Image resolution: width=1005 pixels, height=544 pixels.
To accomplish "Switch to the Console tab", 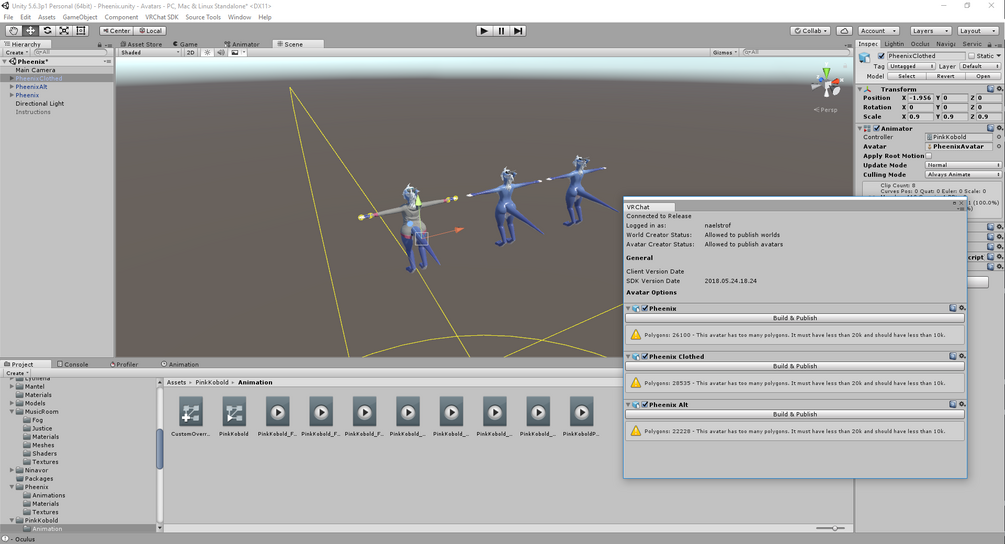I will click(72, 364).
